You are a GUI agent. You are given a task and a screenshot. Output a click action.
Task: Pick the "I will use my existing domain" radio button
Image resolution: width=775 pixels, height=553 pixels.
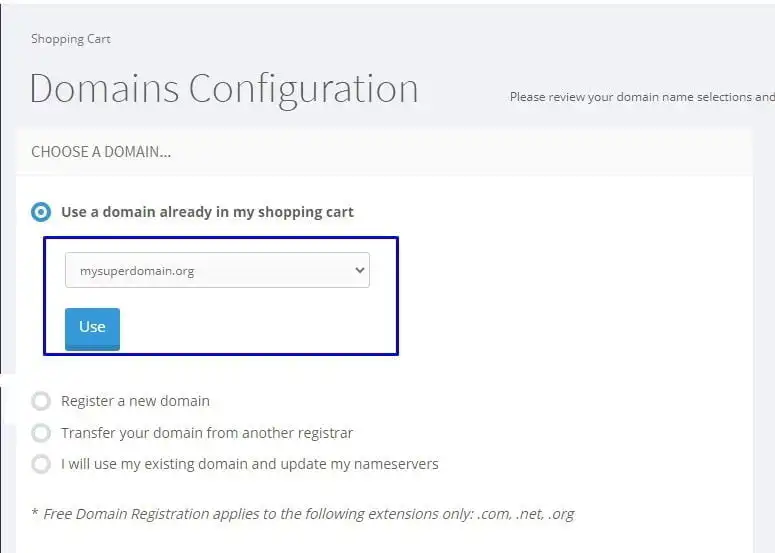click(x=41, y=464)
